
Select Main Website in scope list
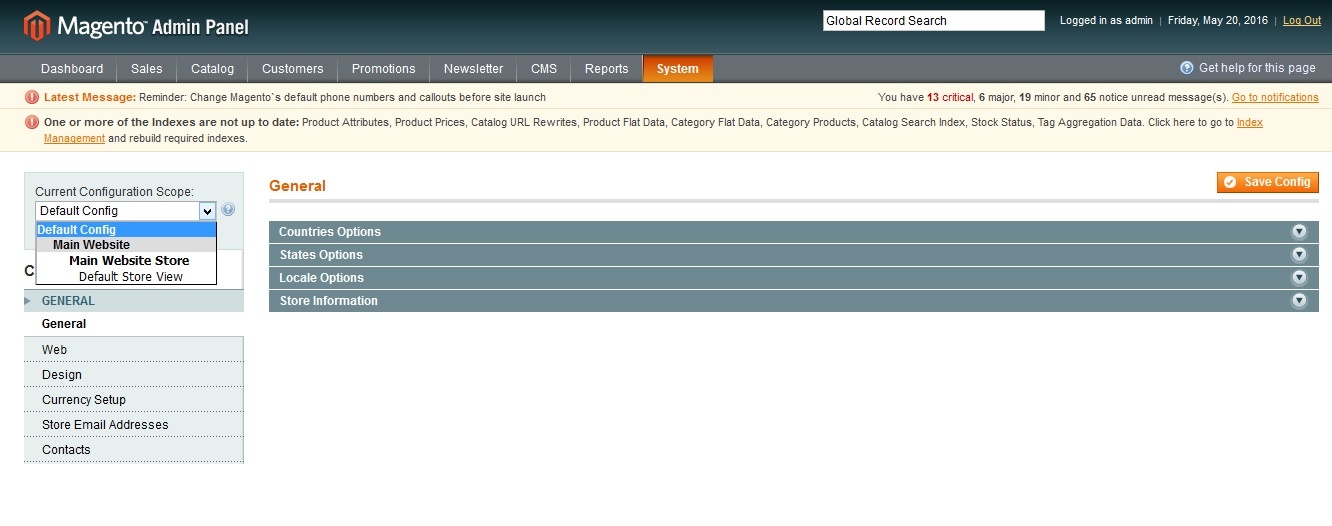pos(126,245)
